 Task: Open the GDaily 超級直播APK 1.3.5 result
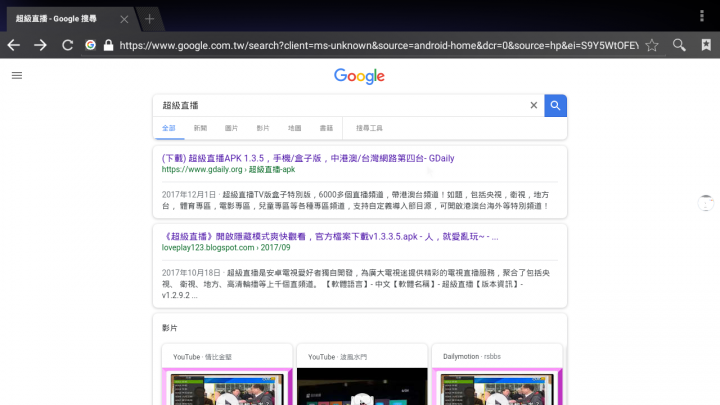pyautogui.click(x=308, y=158)
